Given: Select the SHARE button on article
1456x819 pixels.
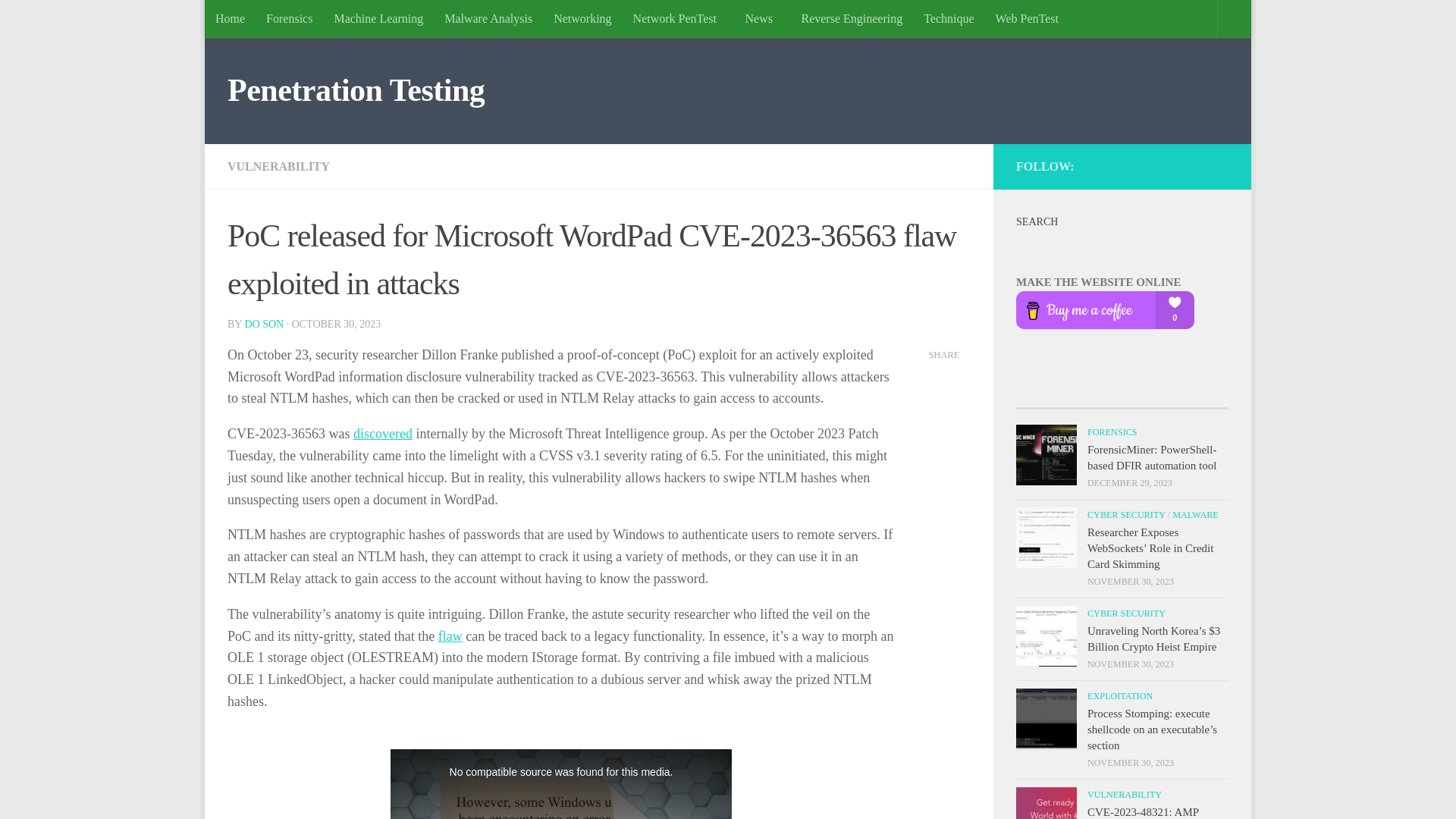Looking at the screenshot, I should click(944, 354).
